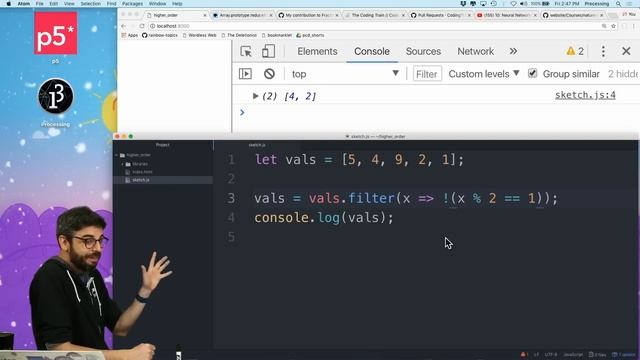Show the console sidebar panel icon
The image size is (640, 360).
pos(245,74)
